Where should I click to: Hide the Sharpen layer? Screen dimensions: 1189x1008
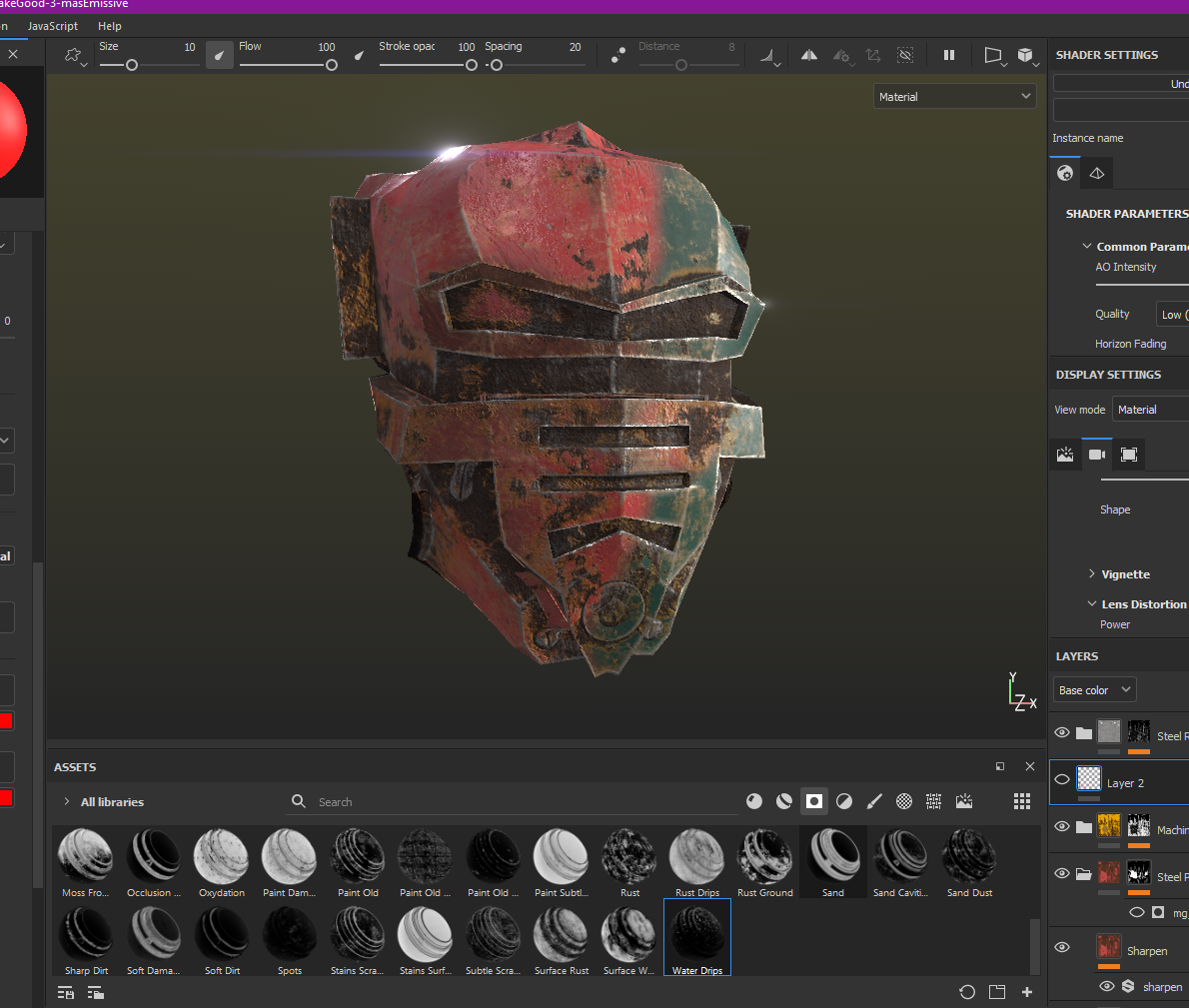point(1062,947)
